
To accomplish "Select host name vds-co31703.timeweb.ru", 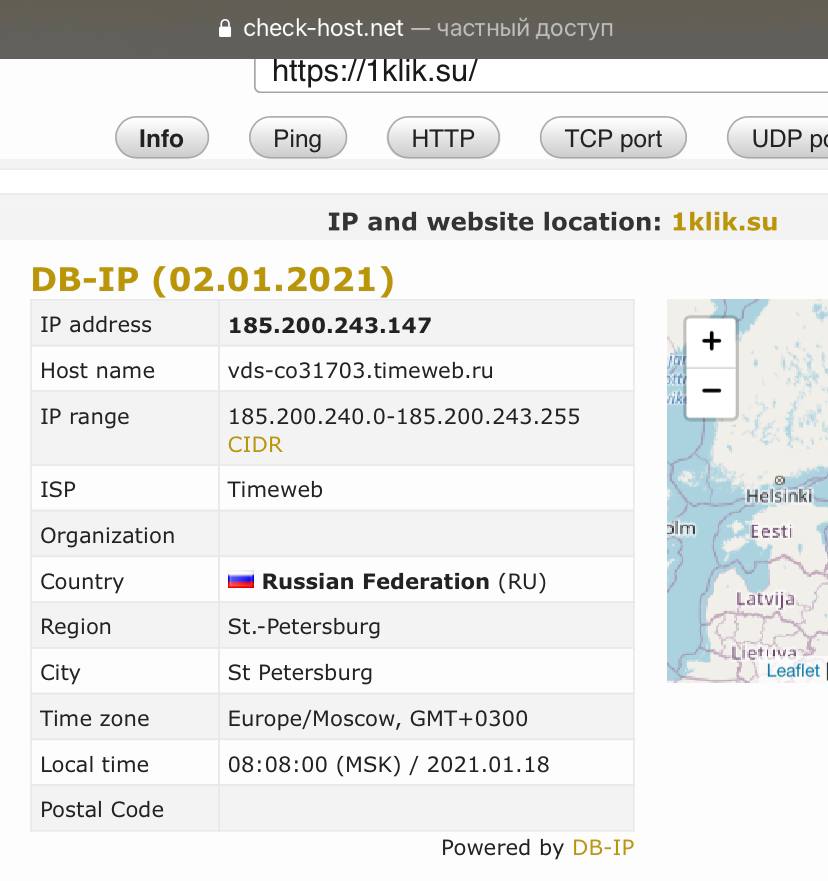I will click(361, 370).
